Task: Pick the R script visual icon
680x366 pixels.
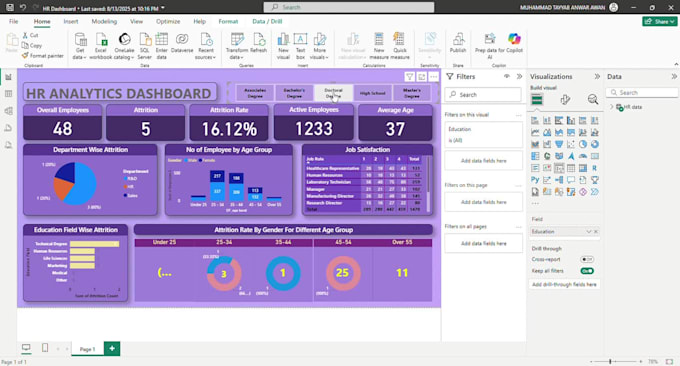Action: pos(594,168)
